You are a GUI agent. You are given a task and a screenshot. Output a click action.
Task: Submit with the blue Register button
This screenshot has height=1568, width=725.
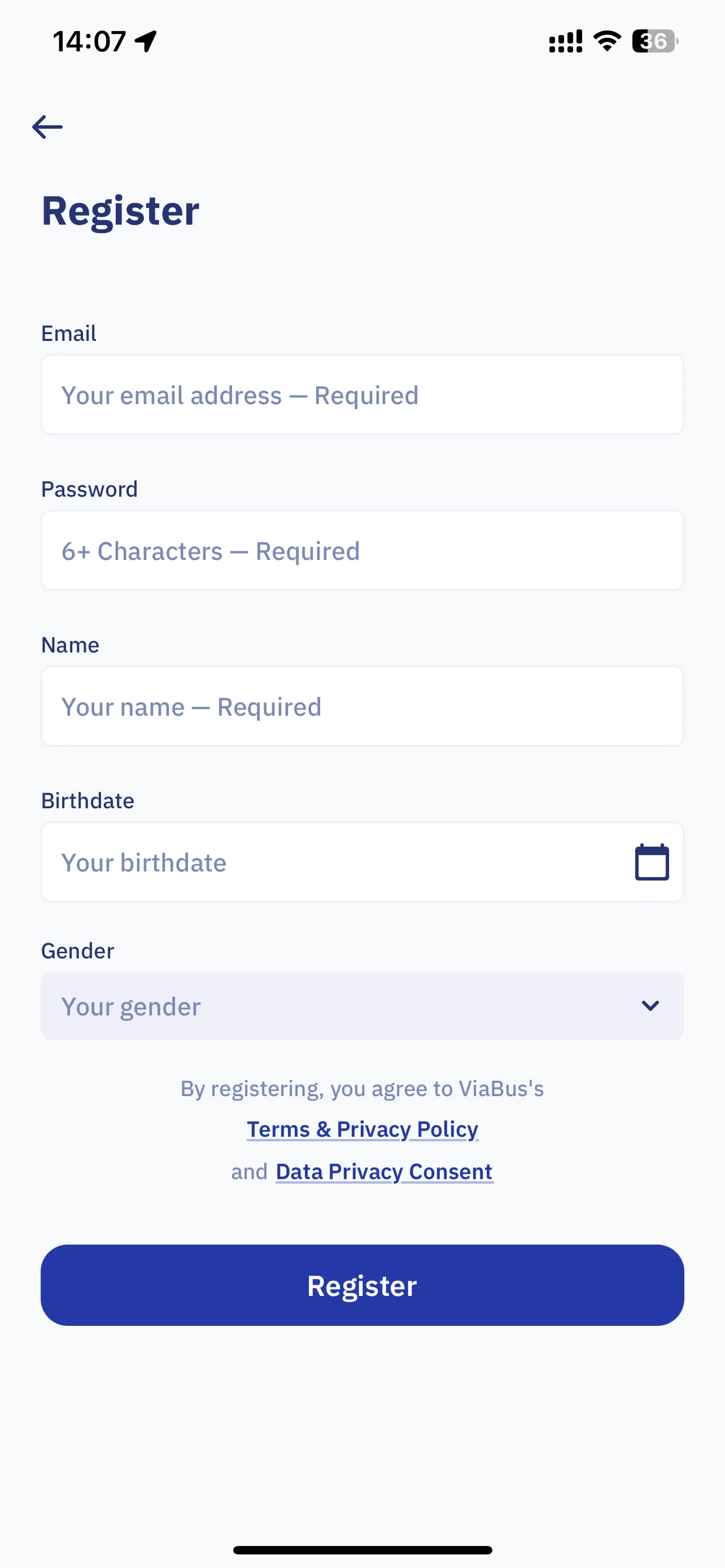click(362, 1285)
